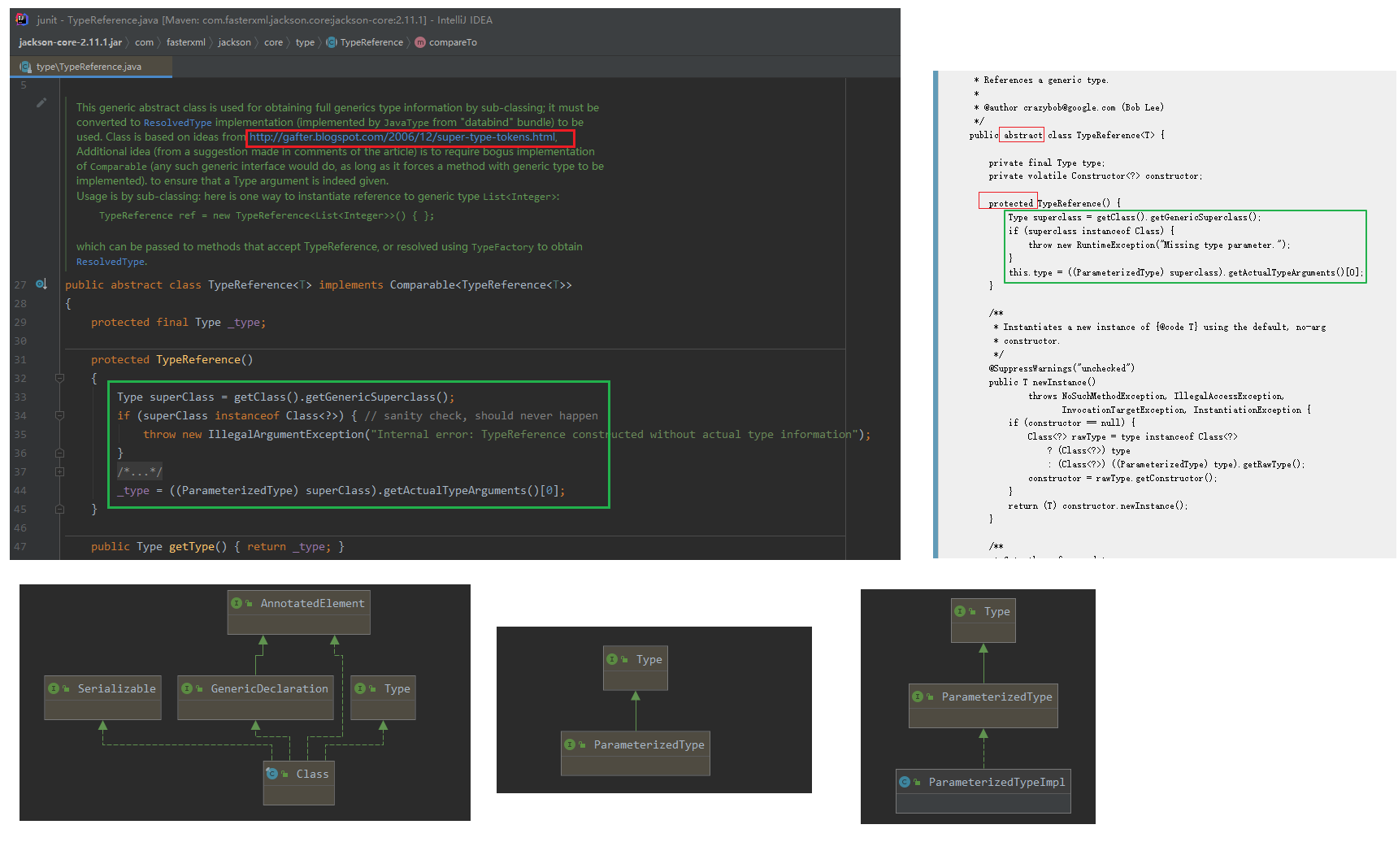Viewport: 1398px width, 868px height.
Task: Click the gutter implementation marker on line 27
Action: pyautogui.click(x=41, y=284)
